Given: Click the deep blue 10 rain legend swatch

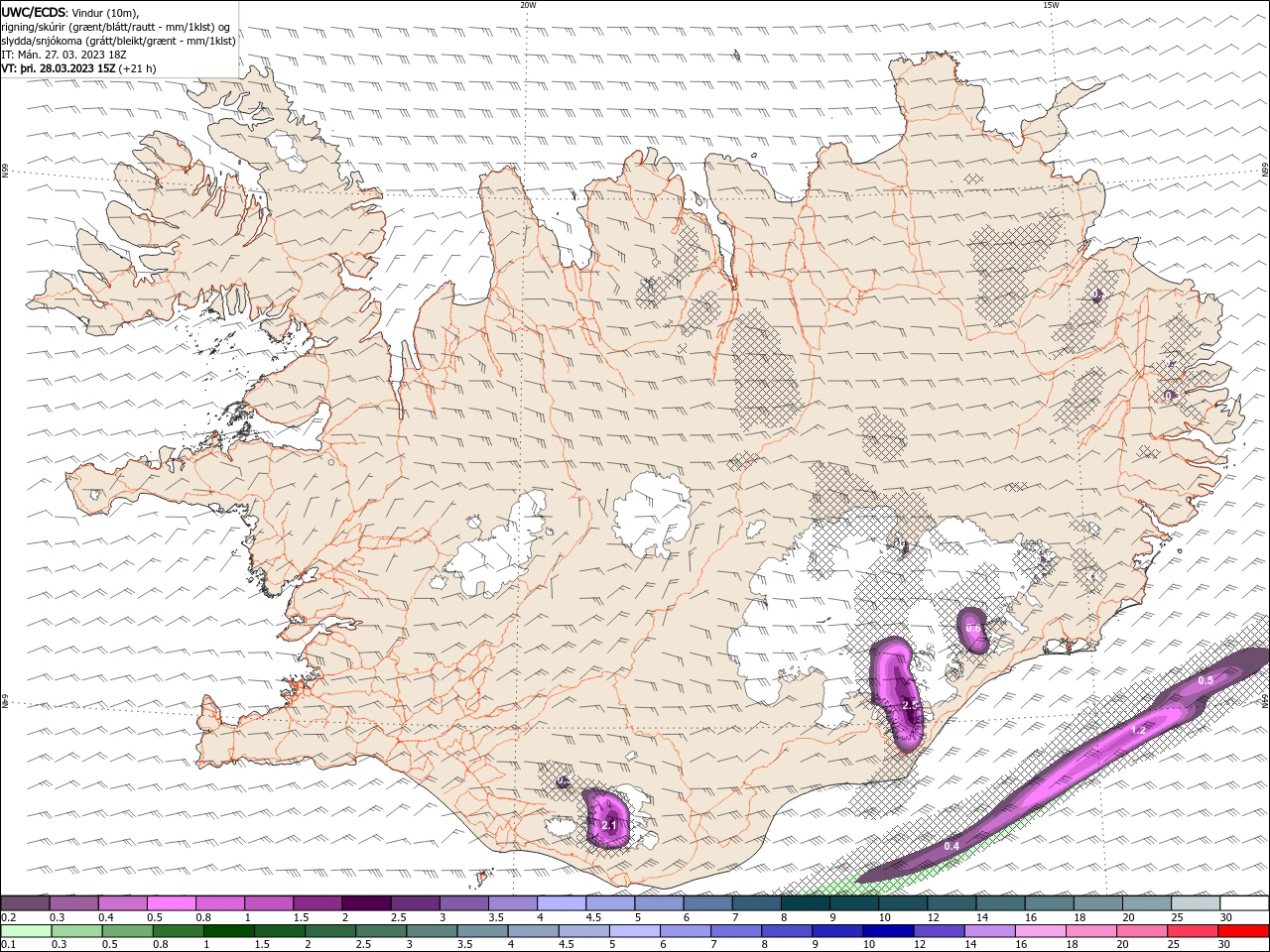Looking at the screenshot, I should [x=888, y=931].
